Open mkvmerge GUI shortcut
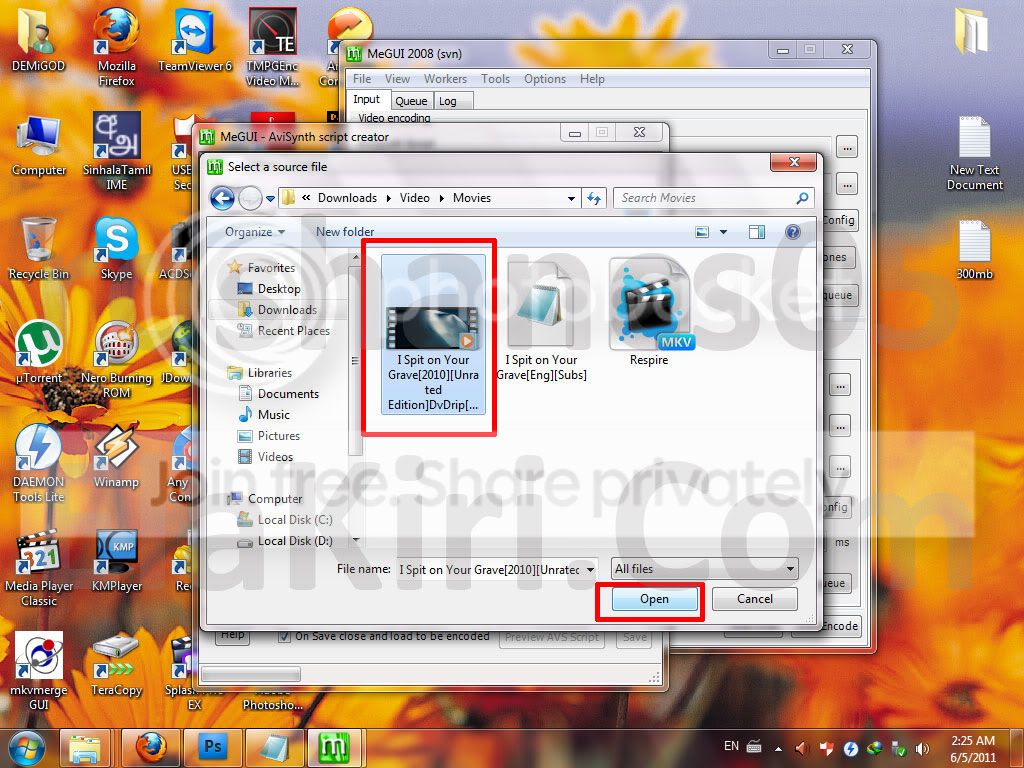This screenshot has height=768, width=1024. 39,671
